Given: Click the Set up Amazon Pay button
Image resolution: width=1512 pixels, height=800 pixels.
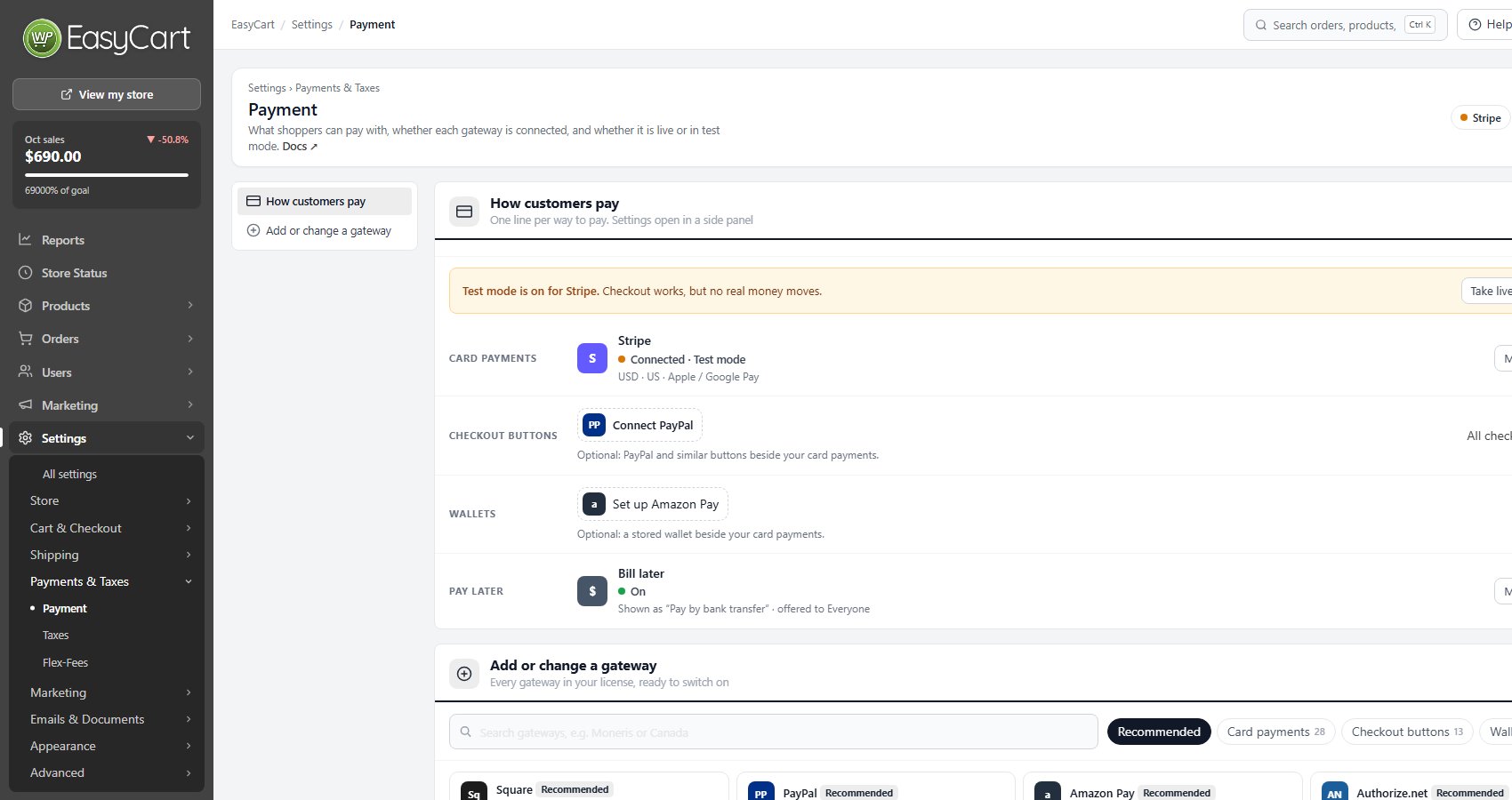Looking at the screenshot, I should click(x=653, y=504).
